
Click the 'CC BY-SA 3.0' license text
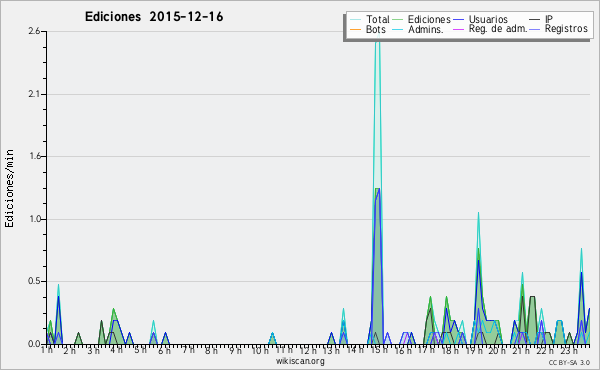click(x=569, y=362)
